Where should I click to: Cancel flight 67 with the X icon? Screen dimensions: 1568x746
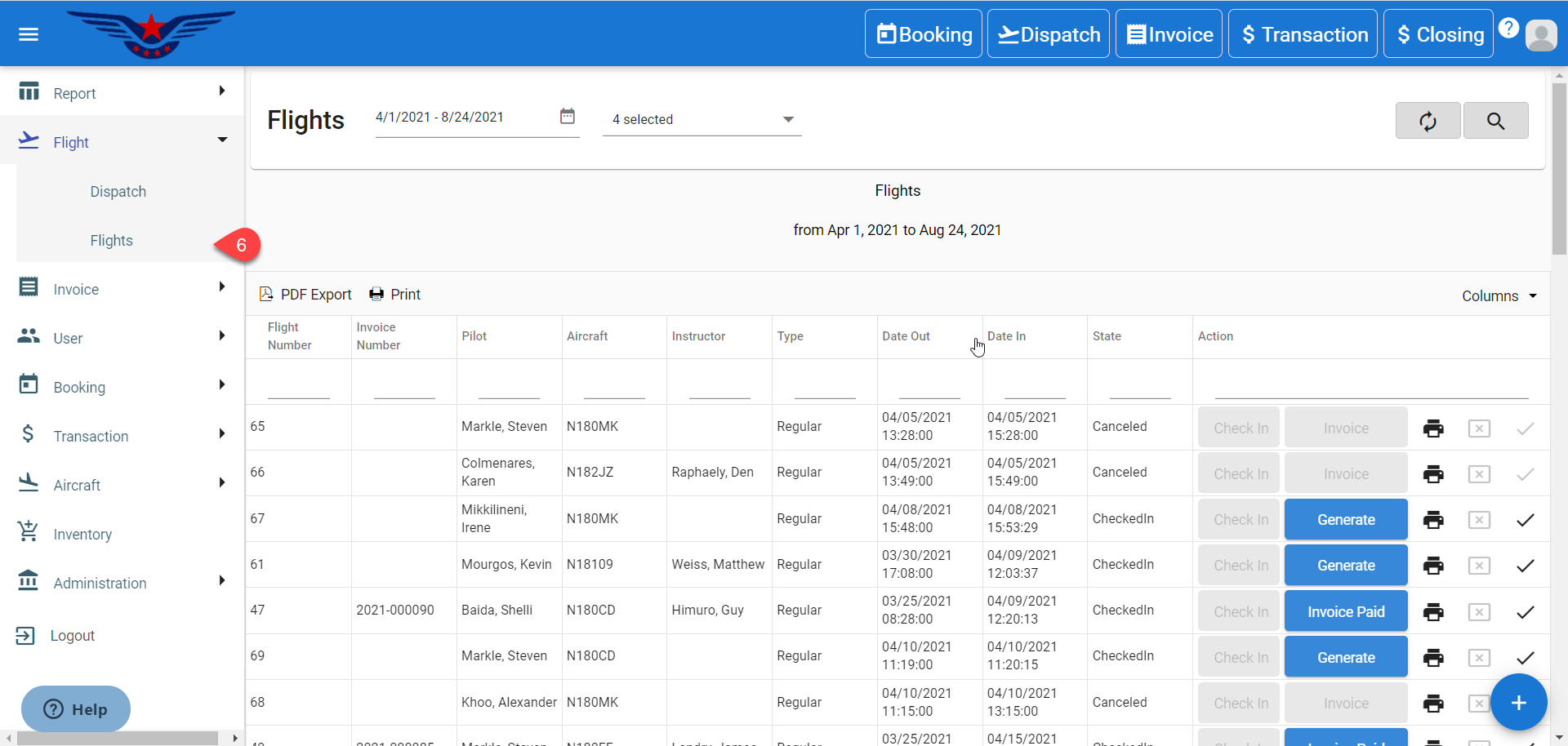point(1479,520)
